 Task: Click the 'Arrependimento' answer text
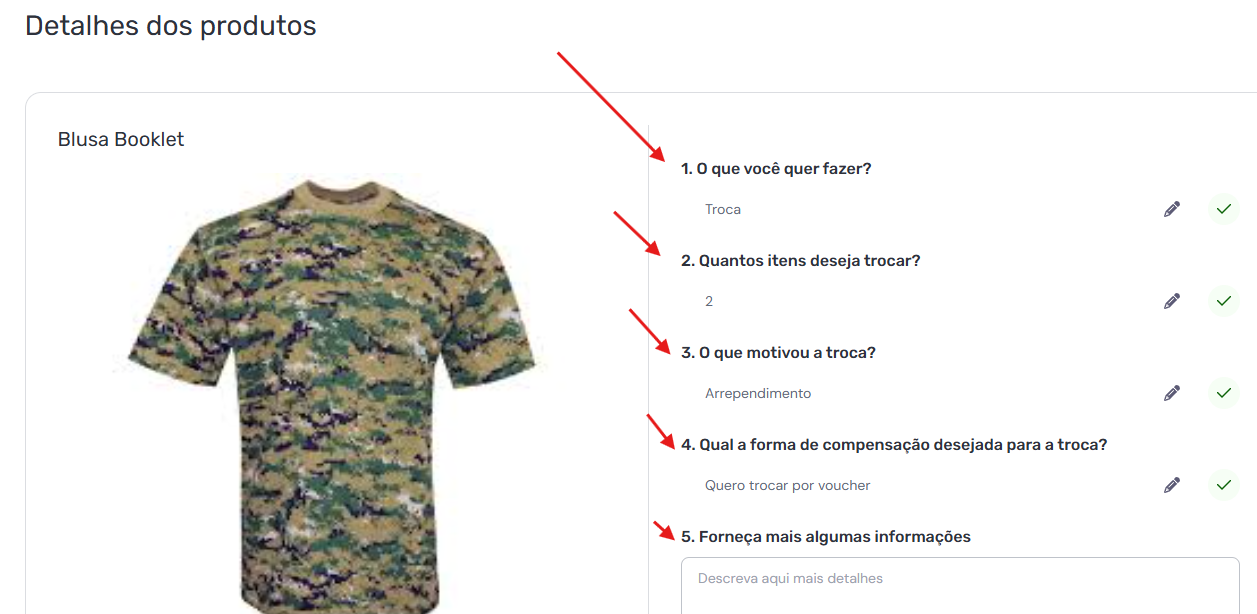[x=758, y=394]
